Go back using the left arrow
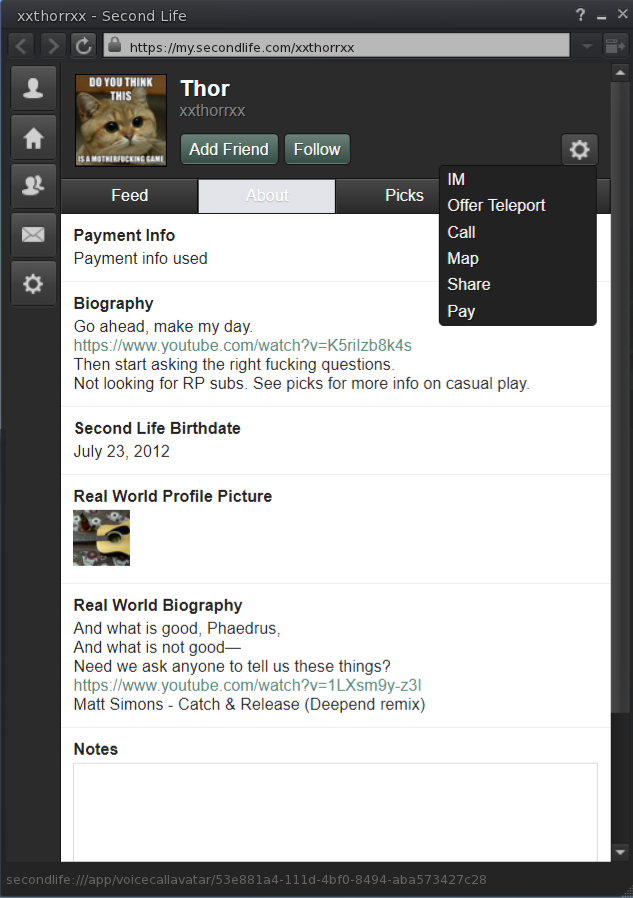The width and height of the screenshot is (633, 898). click(x=21, y=45)
